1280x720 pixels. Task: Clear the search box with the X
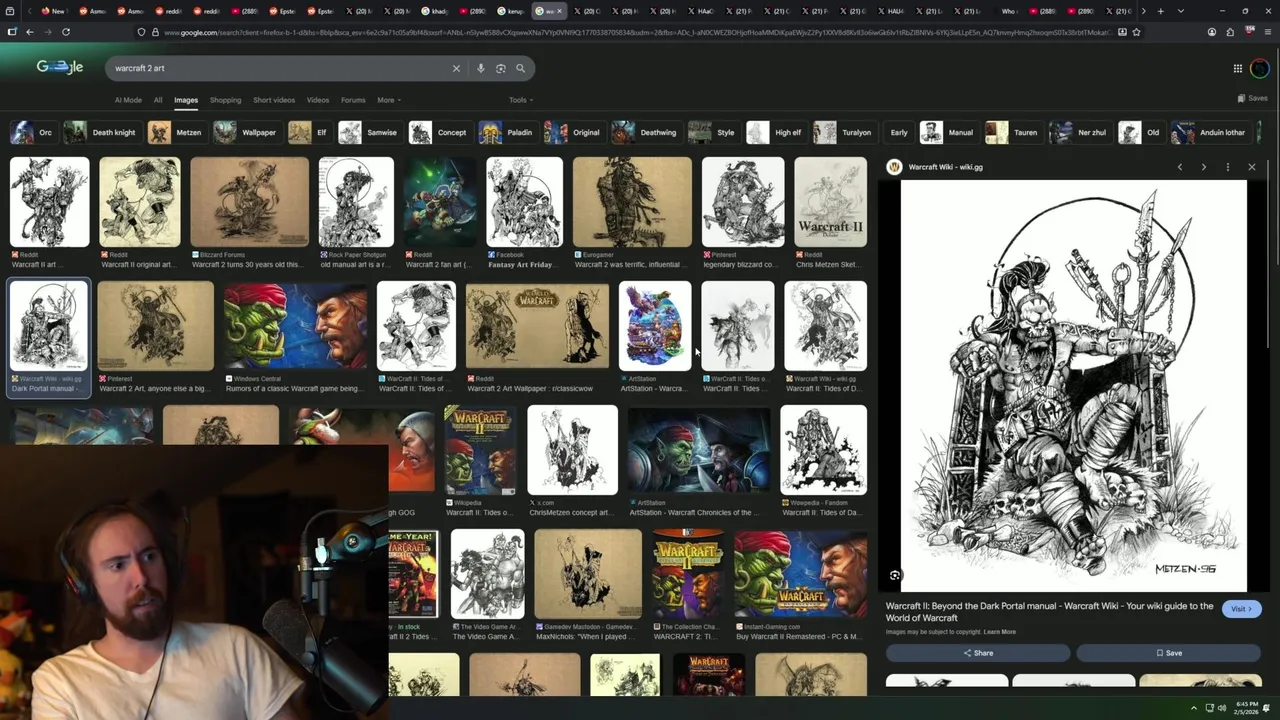[x=456, y=68]
